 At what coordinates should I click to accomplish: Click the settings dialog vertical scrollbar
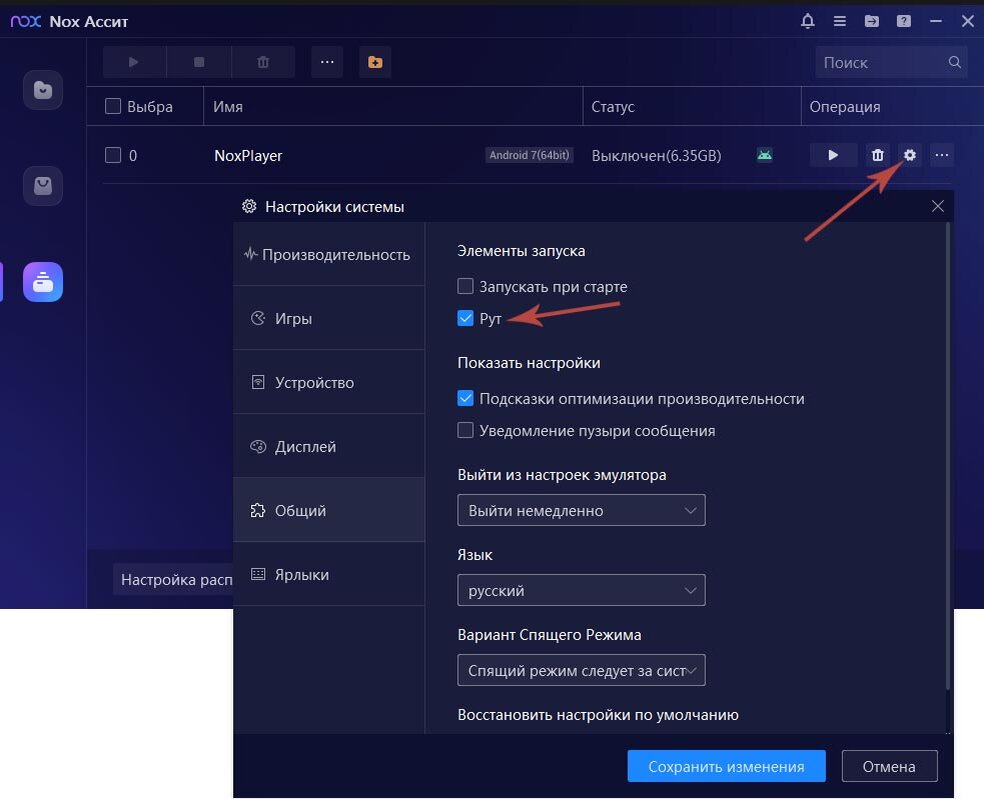948,456
